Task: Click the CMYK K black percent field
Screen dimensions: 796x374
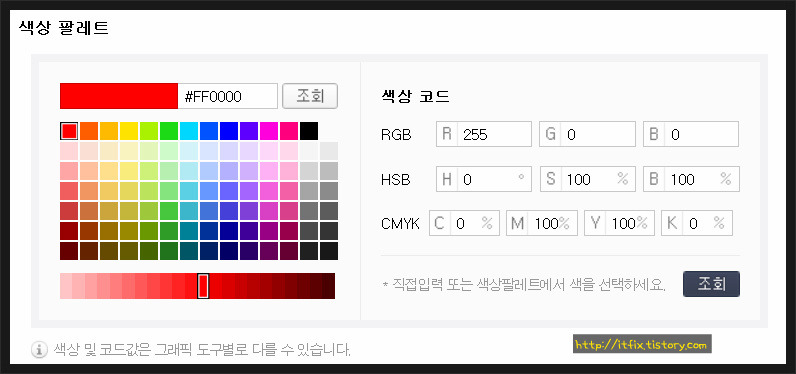Action: (697, 223)
